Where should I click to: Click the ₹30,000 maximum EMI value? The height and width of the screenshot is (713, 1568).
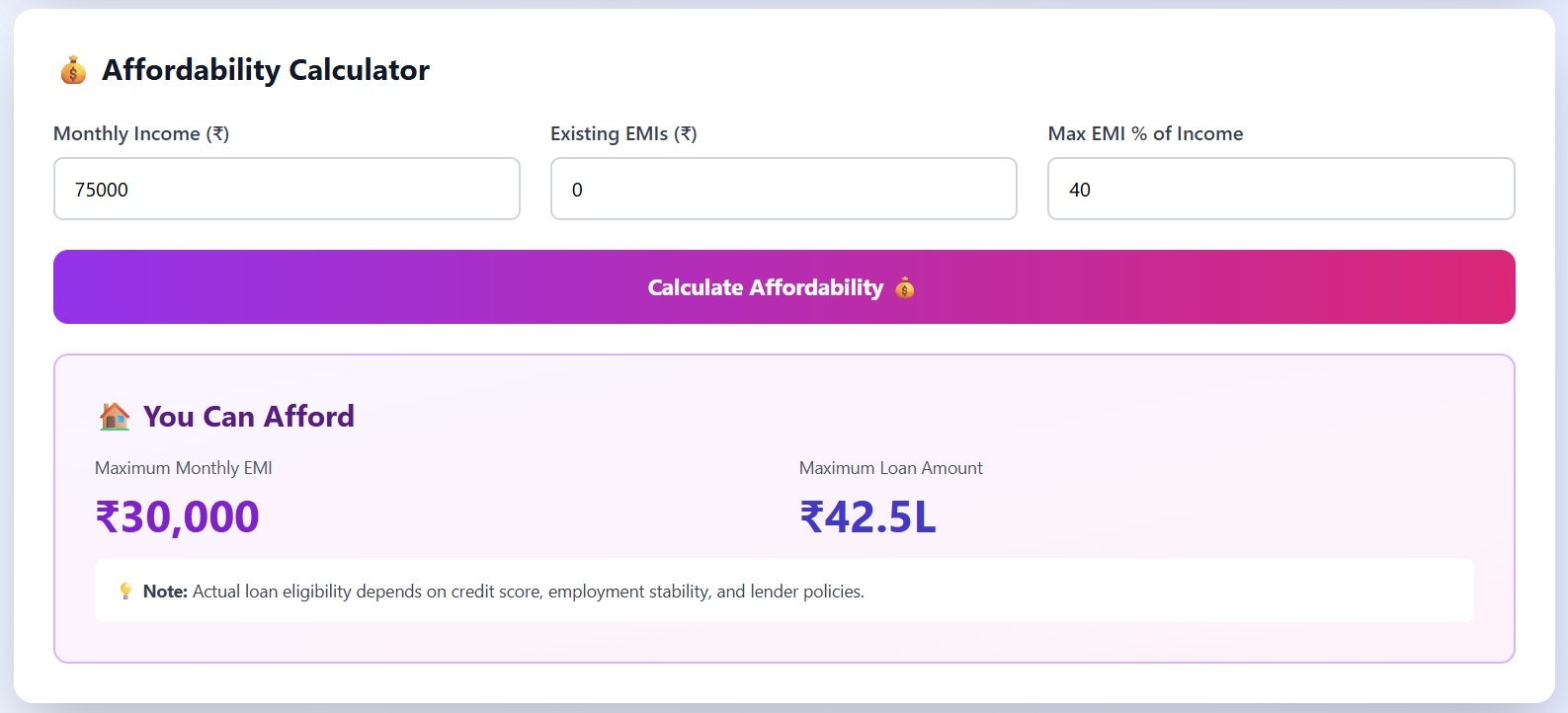coord(178,515)
